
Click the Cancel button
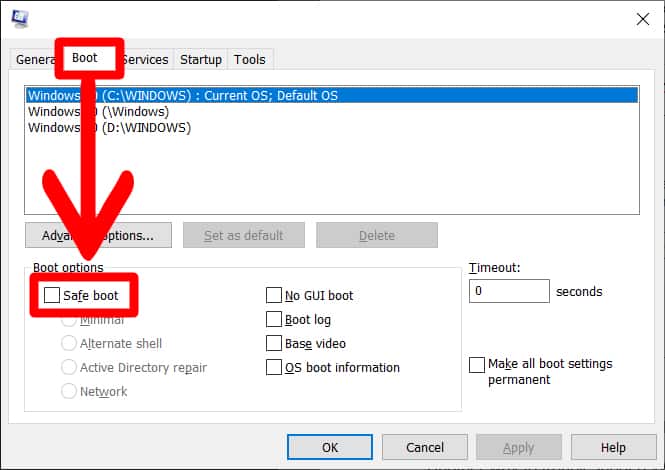pos(425,447)
